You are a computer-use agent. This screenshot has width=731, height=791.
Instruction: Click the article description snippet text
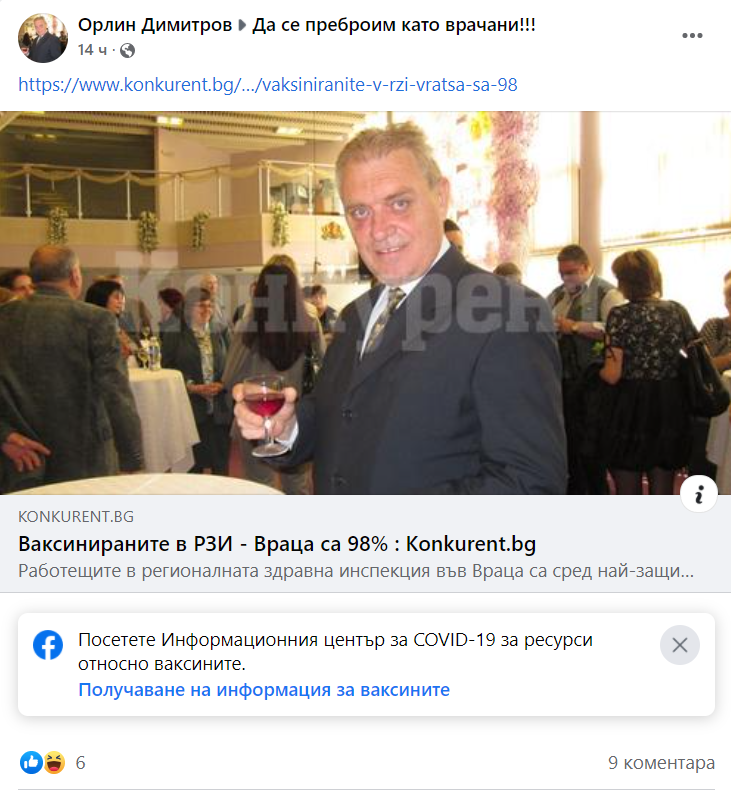[356, 571]
